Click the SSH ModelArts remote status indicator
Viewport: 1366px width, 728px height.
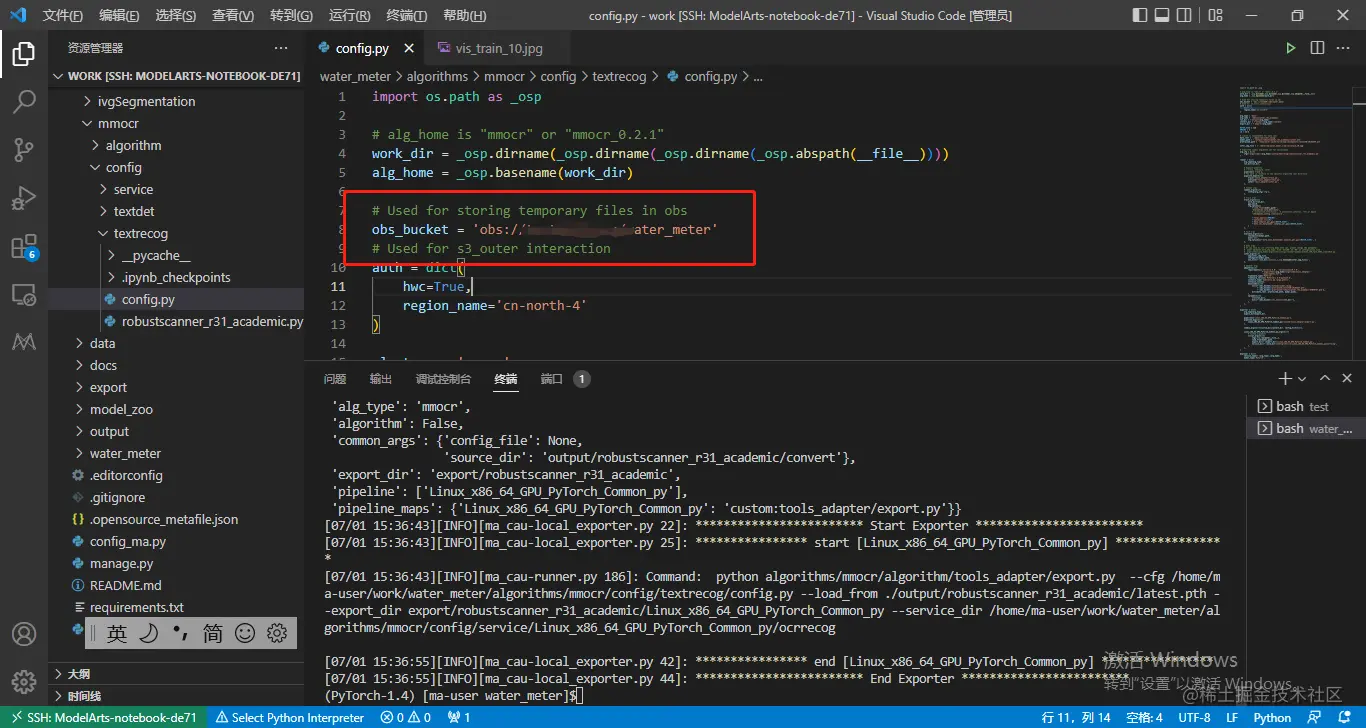pos(103,717)
